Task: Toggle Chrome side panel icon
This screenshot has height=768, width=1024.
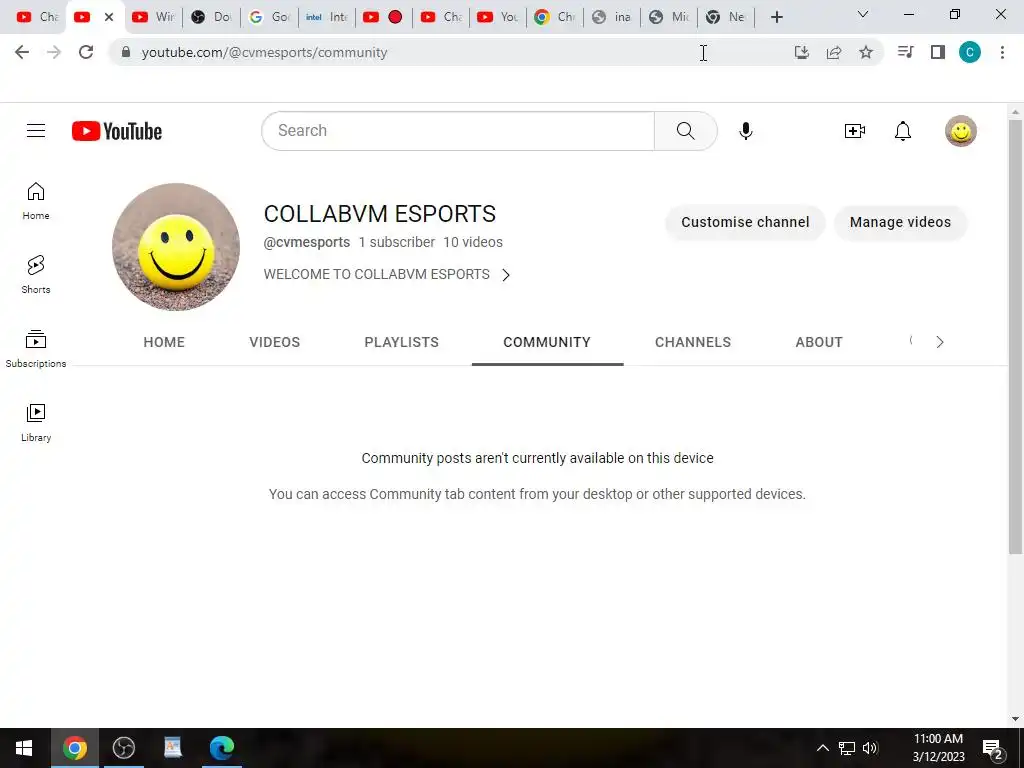Action: [938, 52]
